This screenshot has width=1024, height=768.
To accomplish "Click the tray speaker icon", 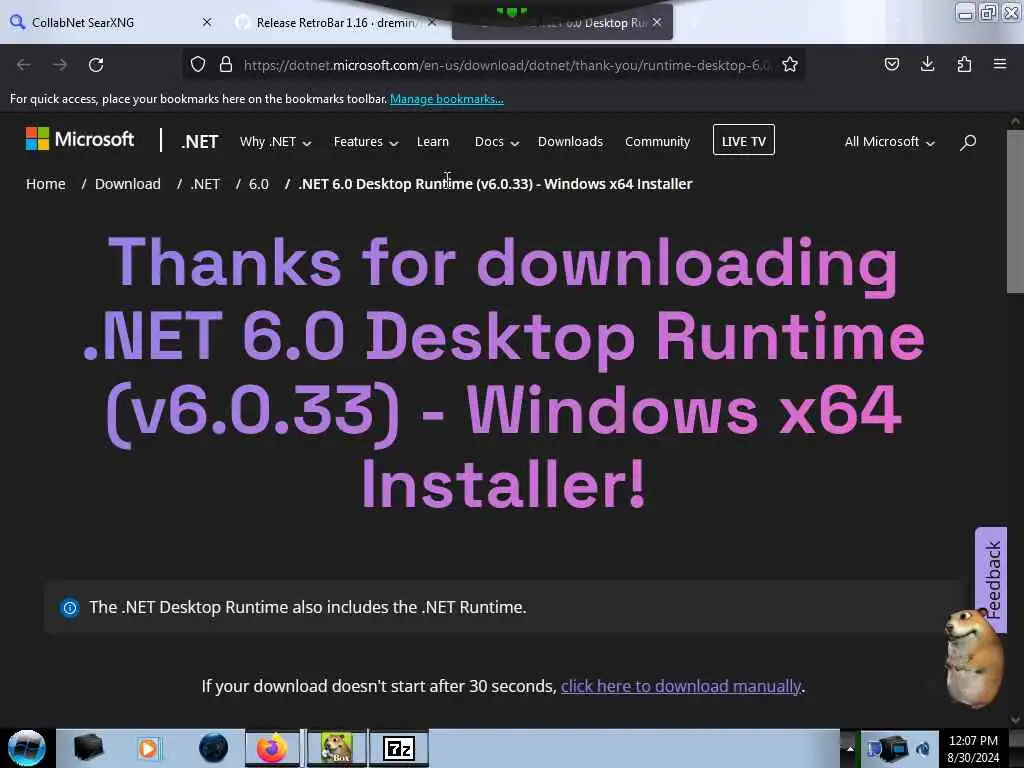I will (x=923, y=748).
